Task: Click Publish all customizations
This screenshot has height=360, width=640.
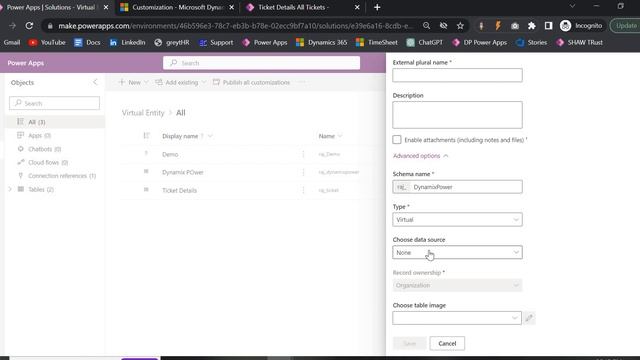Action: point(251,82)
